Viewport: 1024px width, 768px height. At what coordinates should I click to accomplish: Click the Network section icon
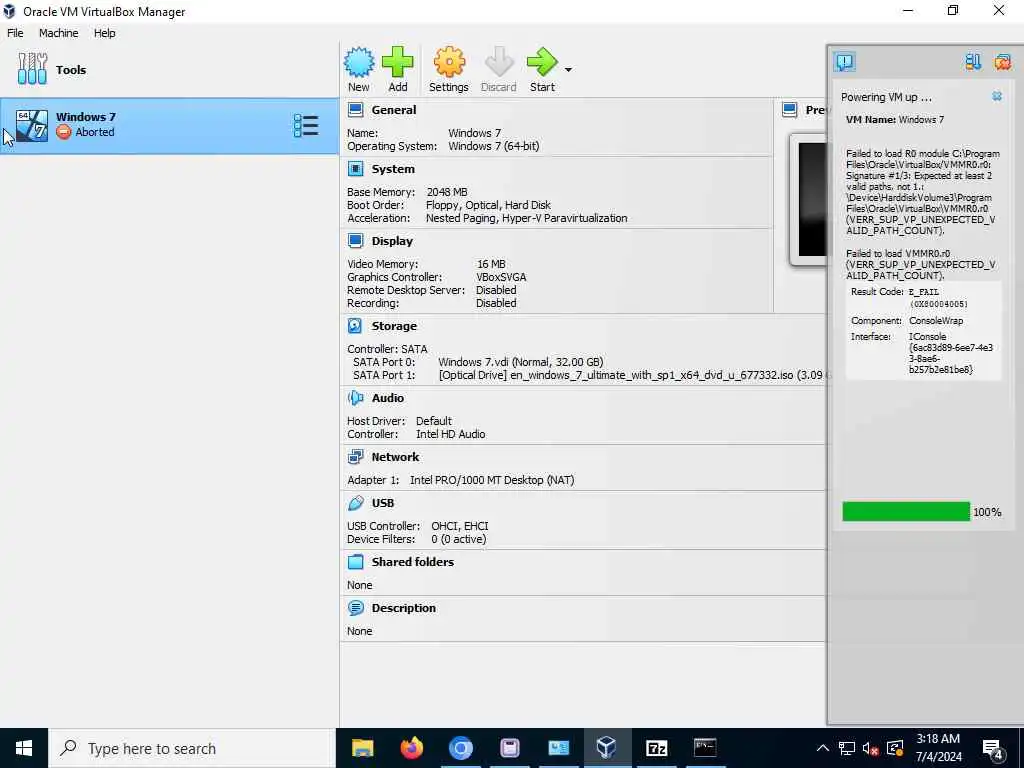(x=355, y=457)
